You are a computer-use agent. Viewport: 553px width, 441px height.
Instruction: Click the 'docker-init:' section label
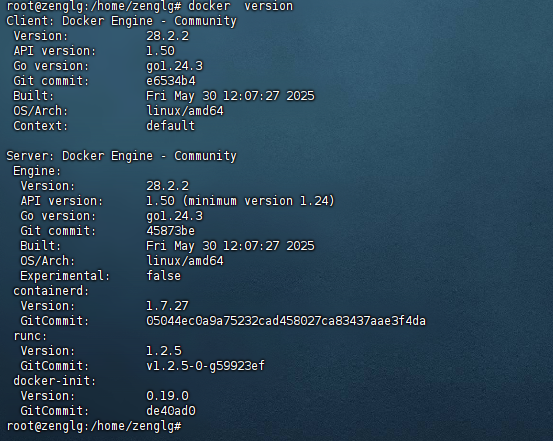pos(55,381)
